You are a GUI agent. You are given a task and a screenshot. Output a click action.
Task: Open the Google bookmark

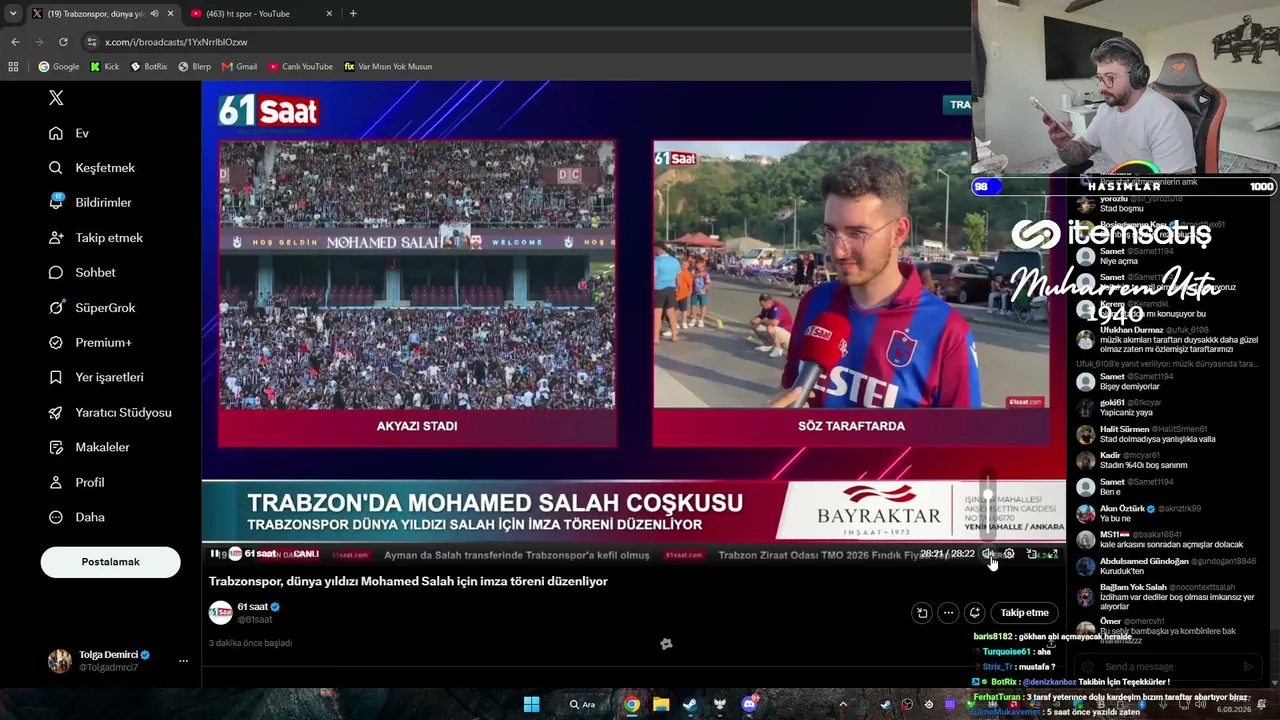[59, 67]
